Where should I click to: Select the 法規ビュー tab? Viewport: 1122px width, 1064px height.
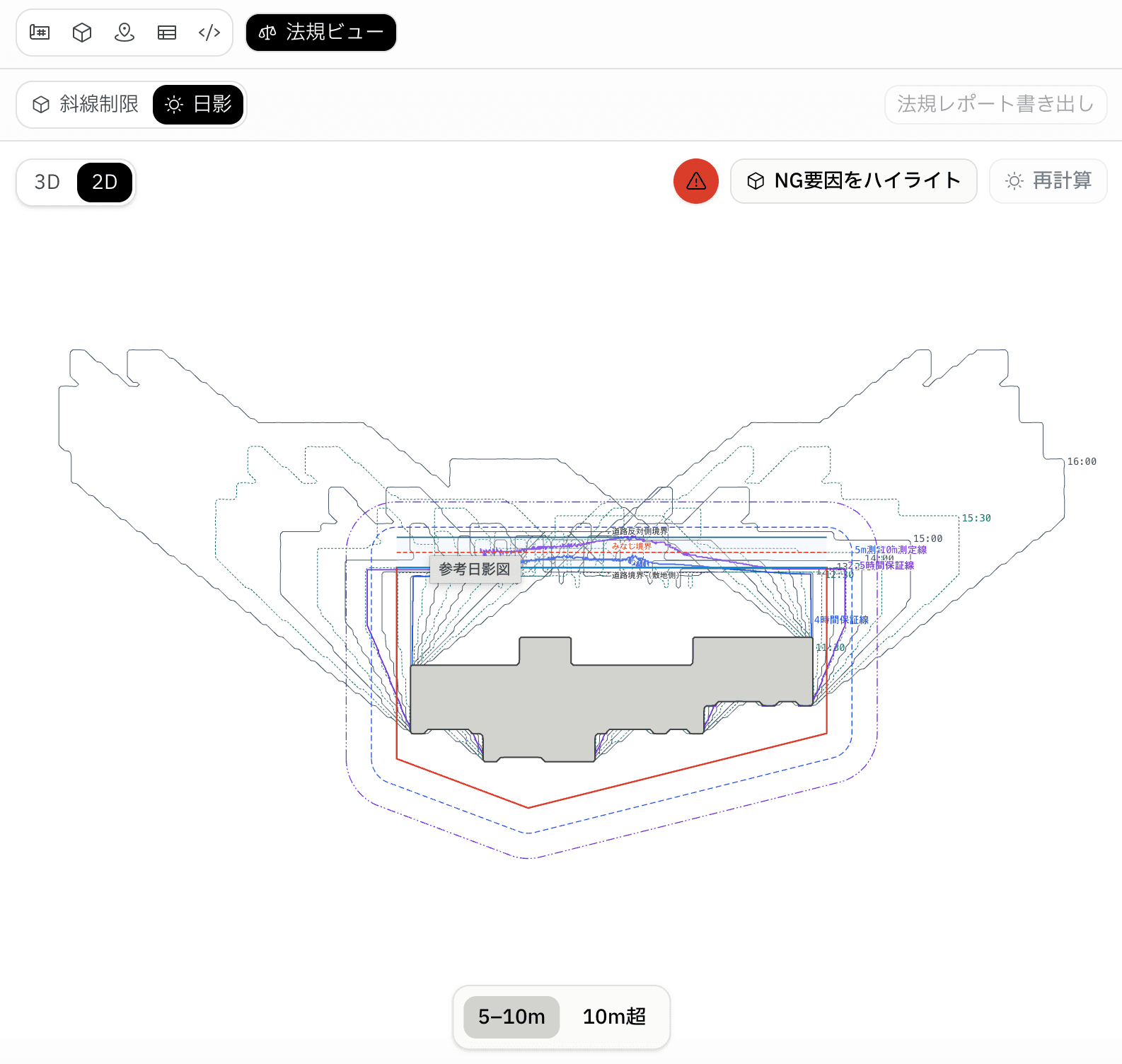tap(321, 33)
